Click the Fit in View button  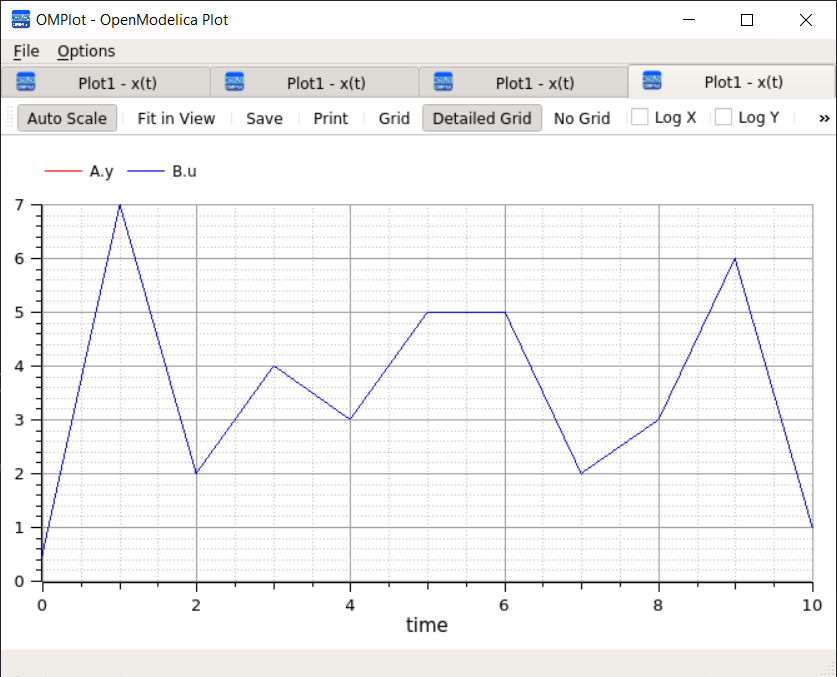coord(176,117)
